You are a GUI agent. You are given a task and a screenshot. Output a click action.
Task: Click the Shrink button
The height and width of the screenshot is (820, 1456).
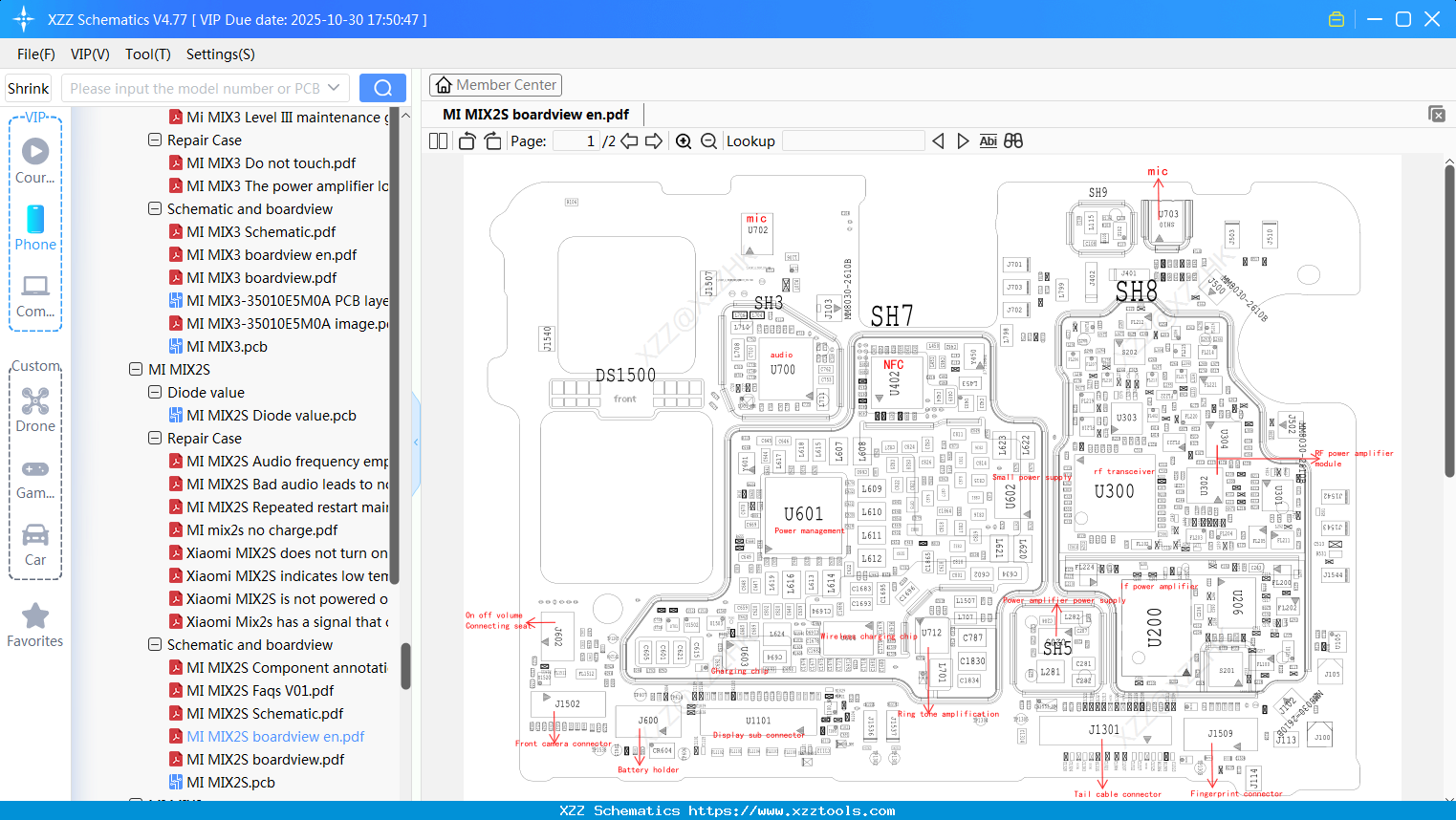[28, 87]
